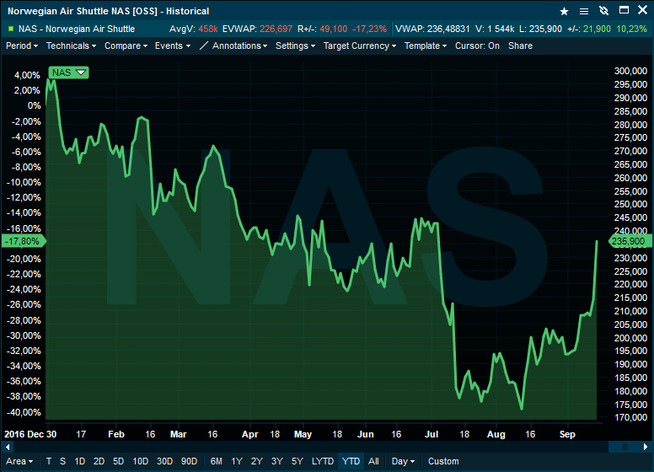The width and height of the screenshot is (654, 472).
Task: Select the 5D time range
Action: coord(118,461)
